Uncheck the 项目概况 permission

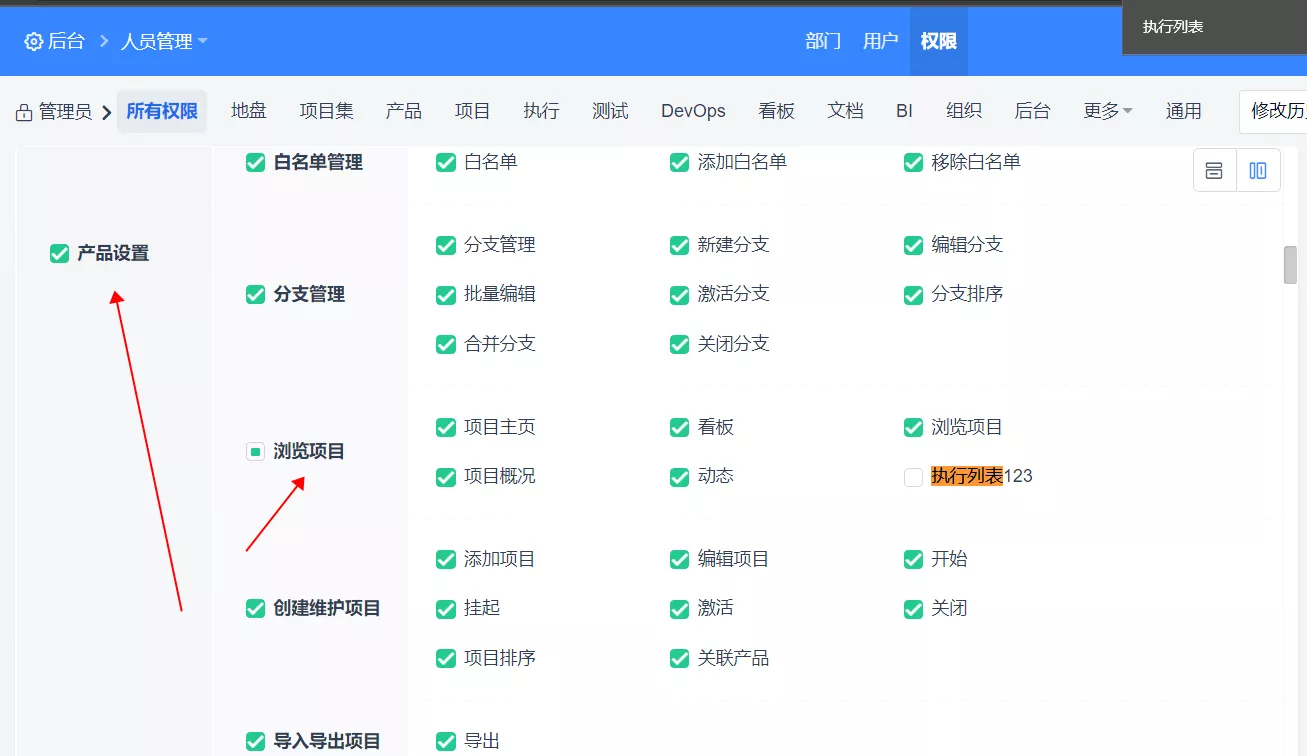tap(446, 477)
